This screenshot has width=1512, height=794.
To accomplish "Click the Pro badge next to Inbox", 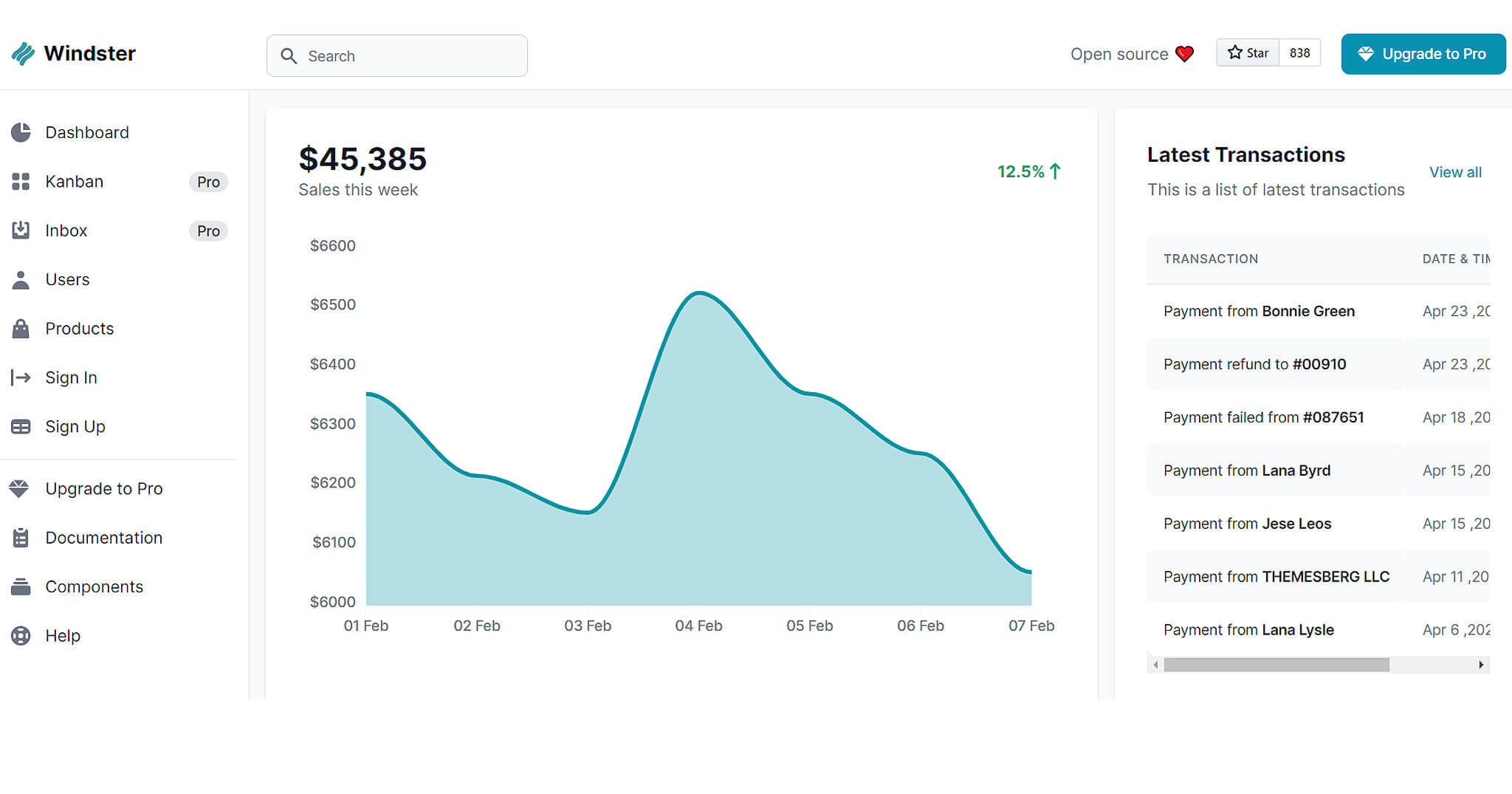I will pos(208,231).
